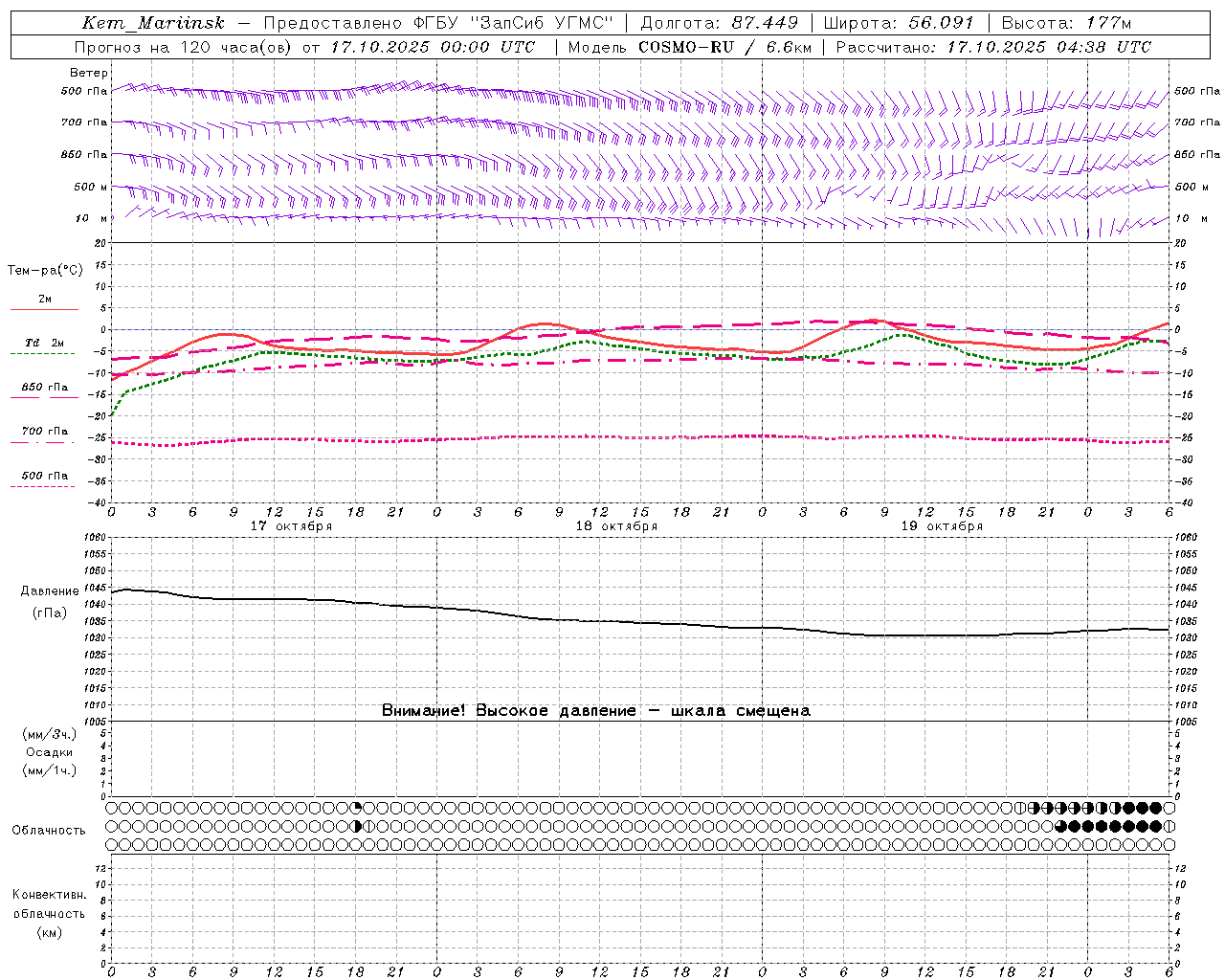Select the Долгота: 87.449 value
Screen dimensions: 1225x980
[x=721, y=23]
